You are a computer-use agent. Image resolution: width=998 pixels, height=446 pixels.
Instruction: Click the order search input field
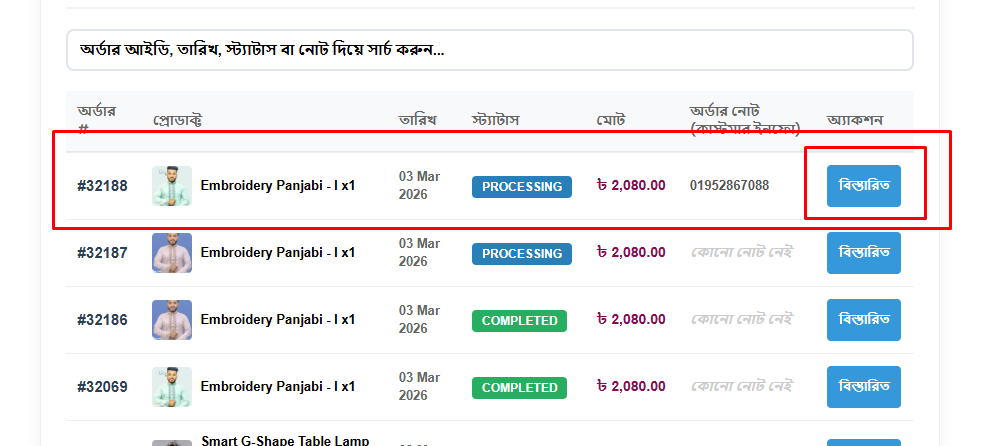point(490,50)
